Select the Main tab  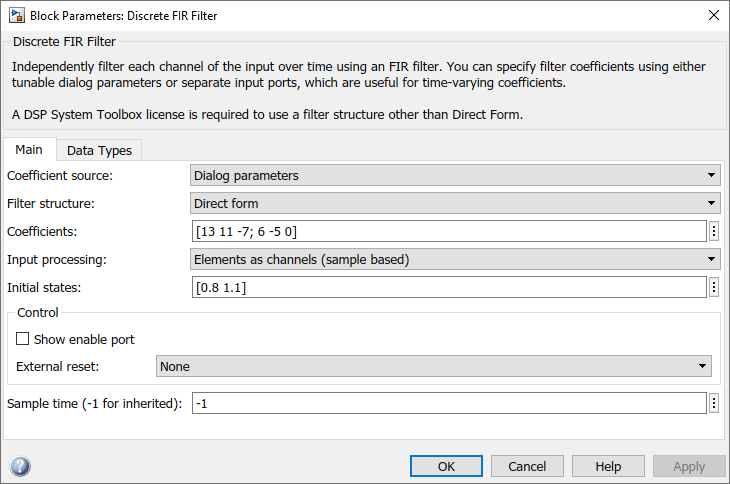29,149
